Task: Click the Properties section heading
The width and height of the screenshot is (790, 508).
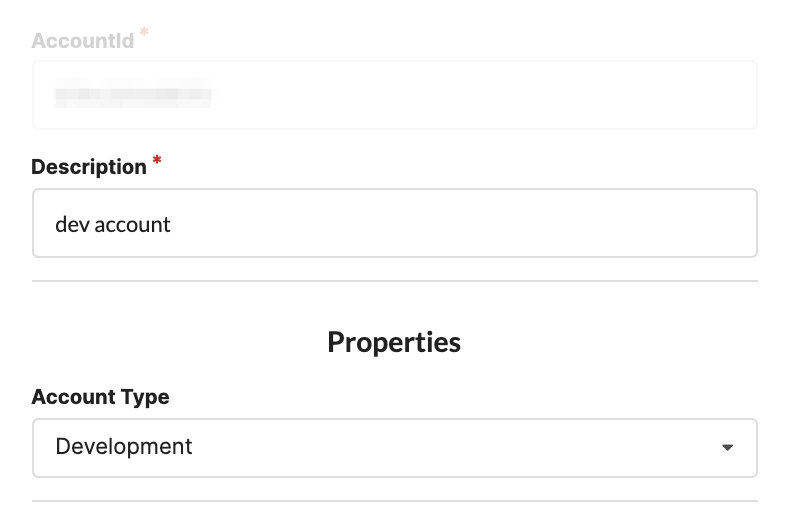Action: point(394,342)
